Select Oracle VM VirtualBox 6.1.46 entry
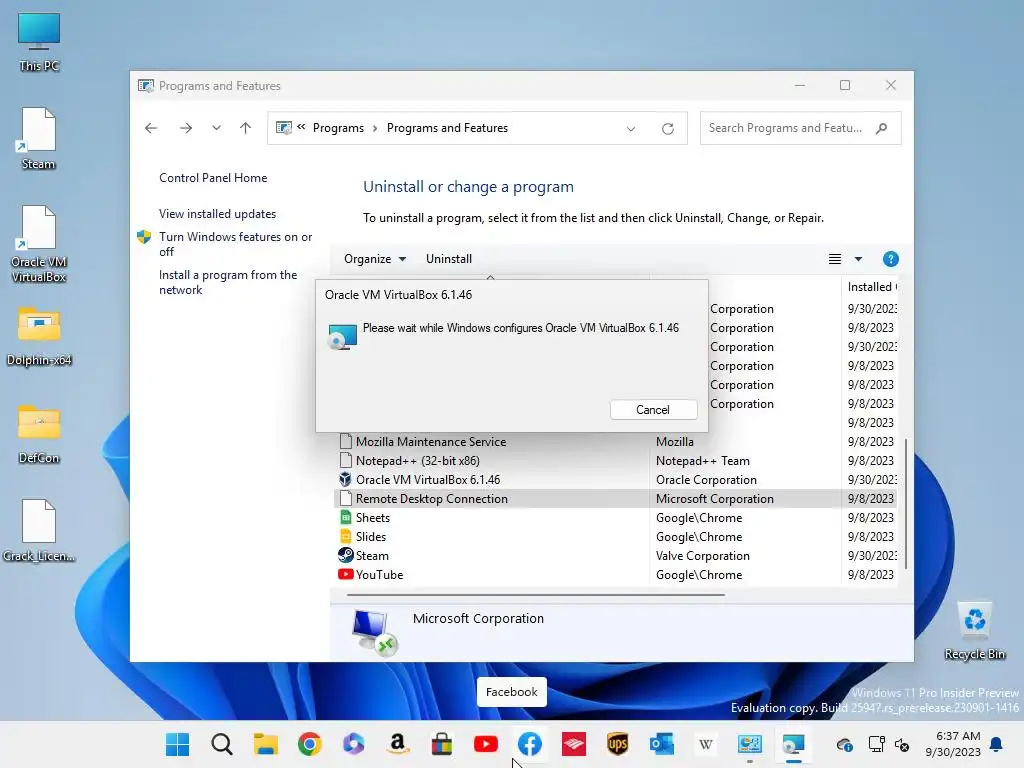The width and height of the screenshot is (1024, 768). click(x=615, y=479)
